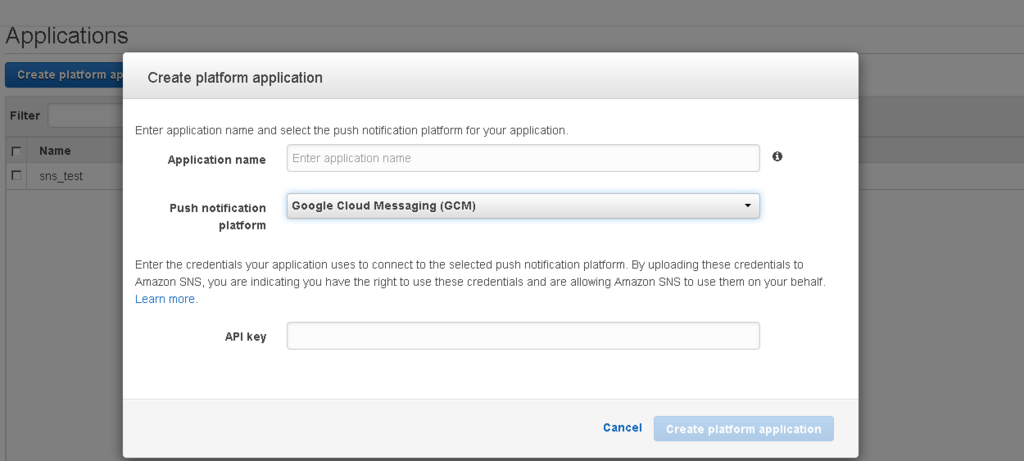Click the Create platform application submit button
1024x461 pixels.
pyautogui.click(x=743, y=429)
